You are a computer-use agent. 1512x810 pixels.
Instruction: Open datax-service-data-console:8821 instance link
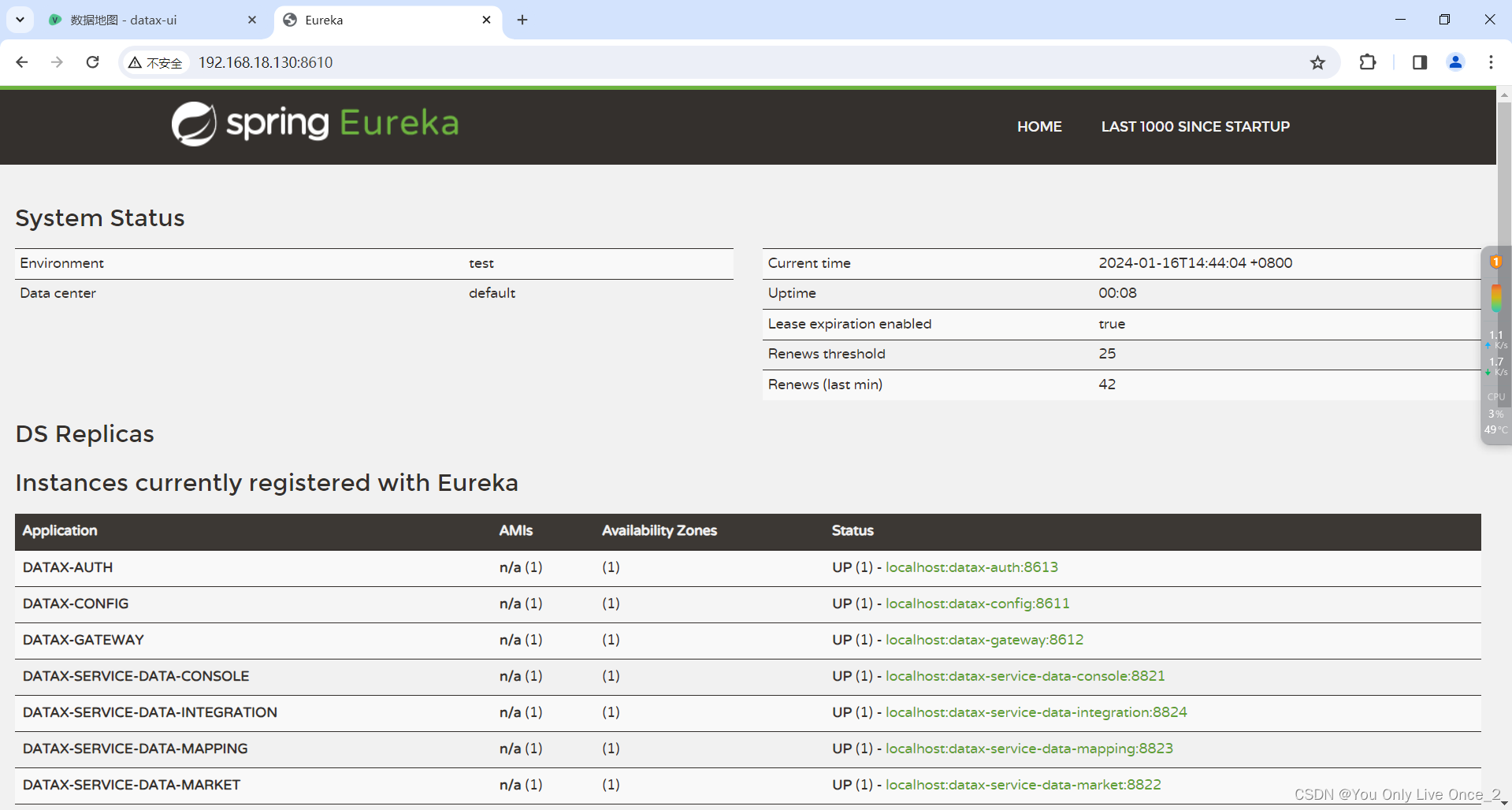[x=1025, y=676]
